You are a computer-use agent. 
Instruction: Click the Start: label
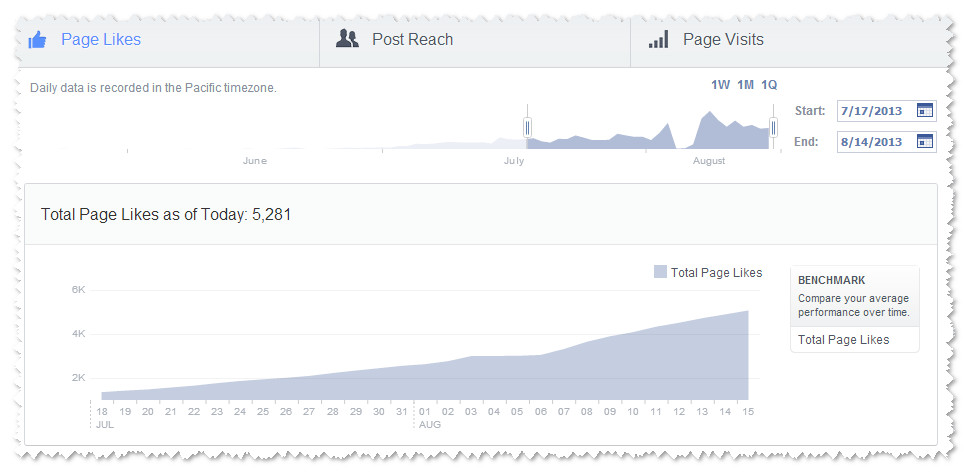click(x=810, y=111)
